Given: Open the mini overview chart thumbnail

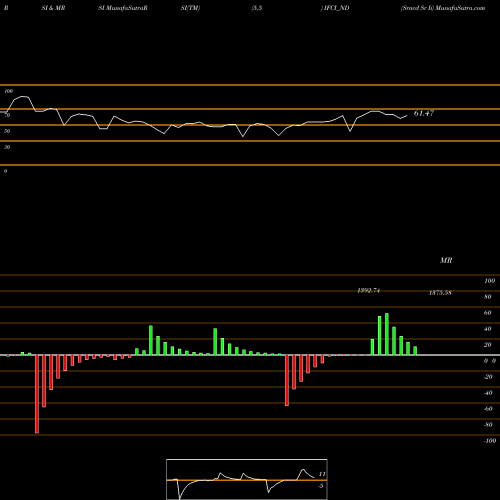Looking at the screenshot, I should 247,479.
